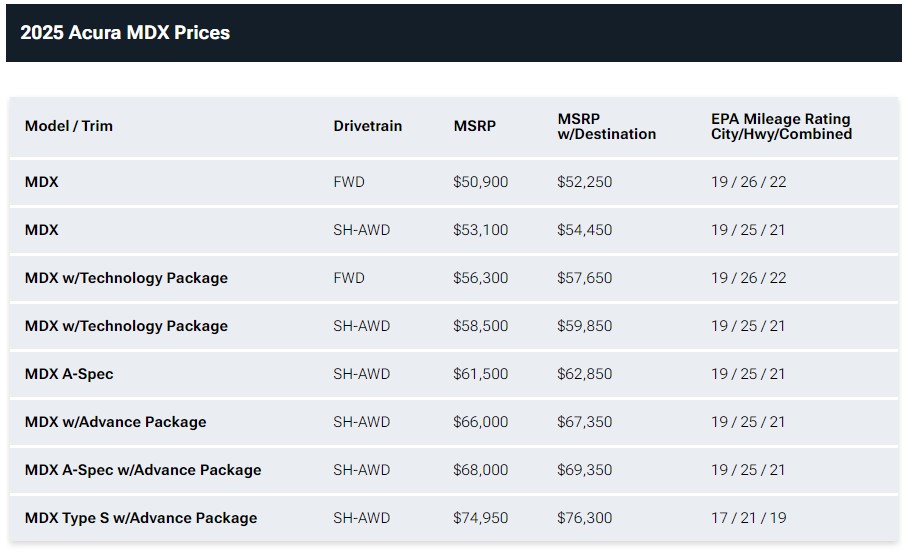Click the Model / Trim column header
The image size is (909, 552).
[69, 126]
